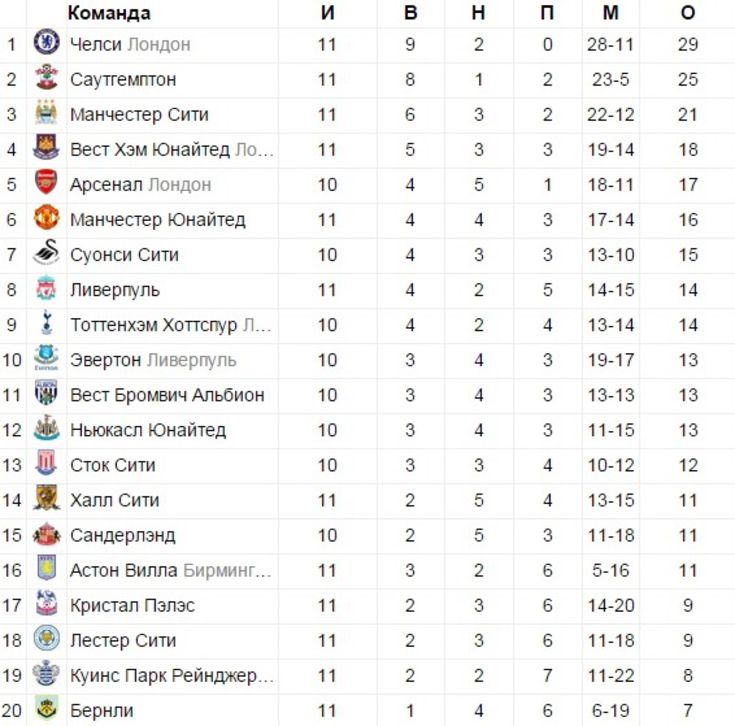Click the Leicester City fox crest
Screen dimensions: 735x726
(46, 638)
